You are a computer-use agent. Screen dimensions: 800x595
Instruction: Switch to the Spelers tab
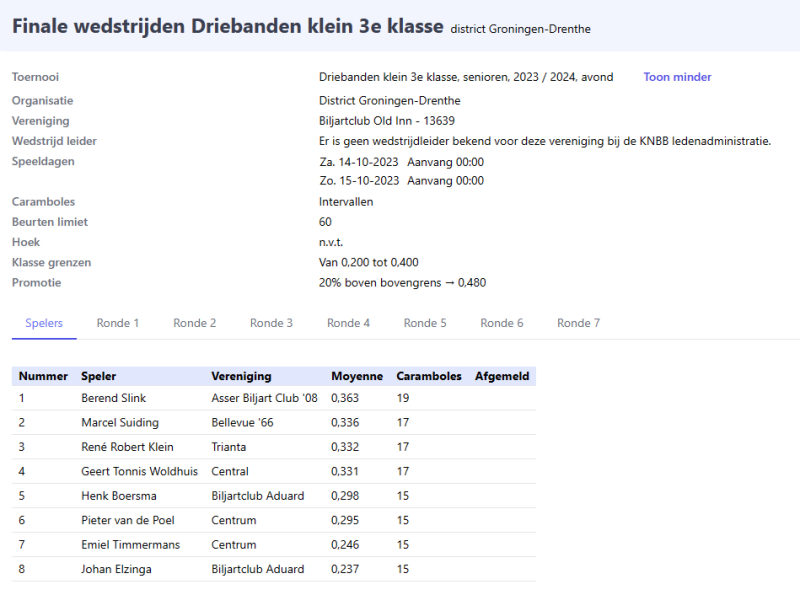(44, 323)
